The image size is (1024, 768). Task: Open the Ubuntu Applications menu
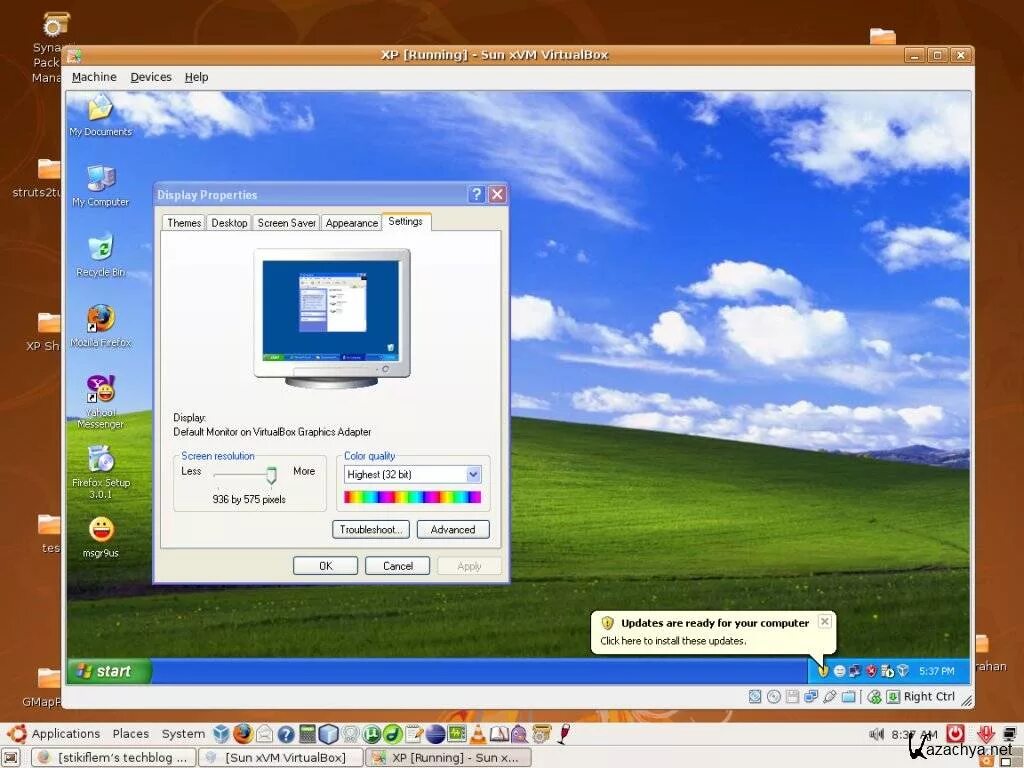coord(65,733)
